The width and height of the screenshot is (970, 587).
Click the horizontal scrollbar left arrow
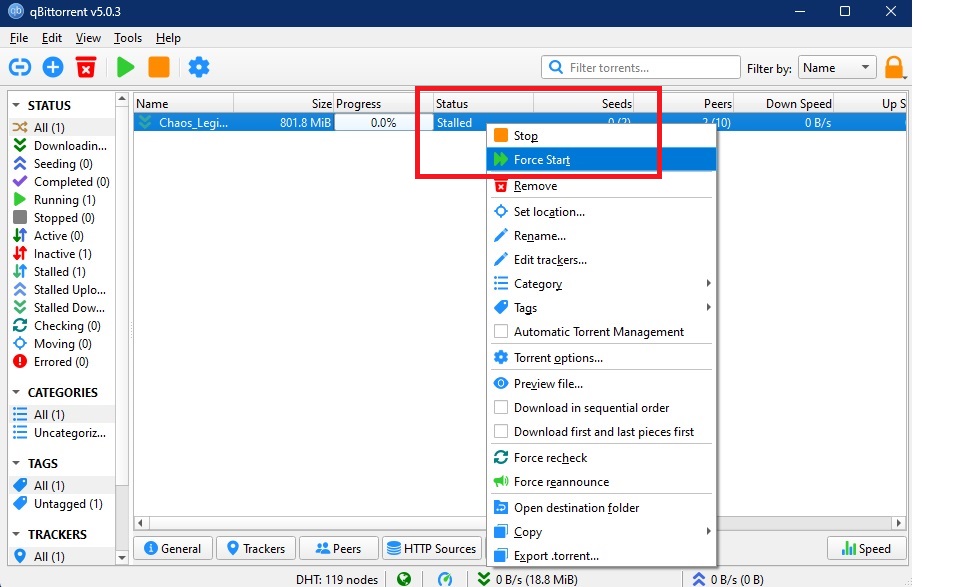coord(140,523)
